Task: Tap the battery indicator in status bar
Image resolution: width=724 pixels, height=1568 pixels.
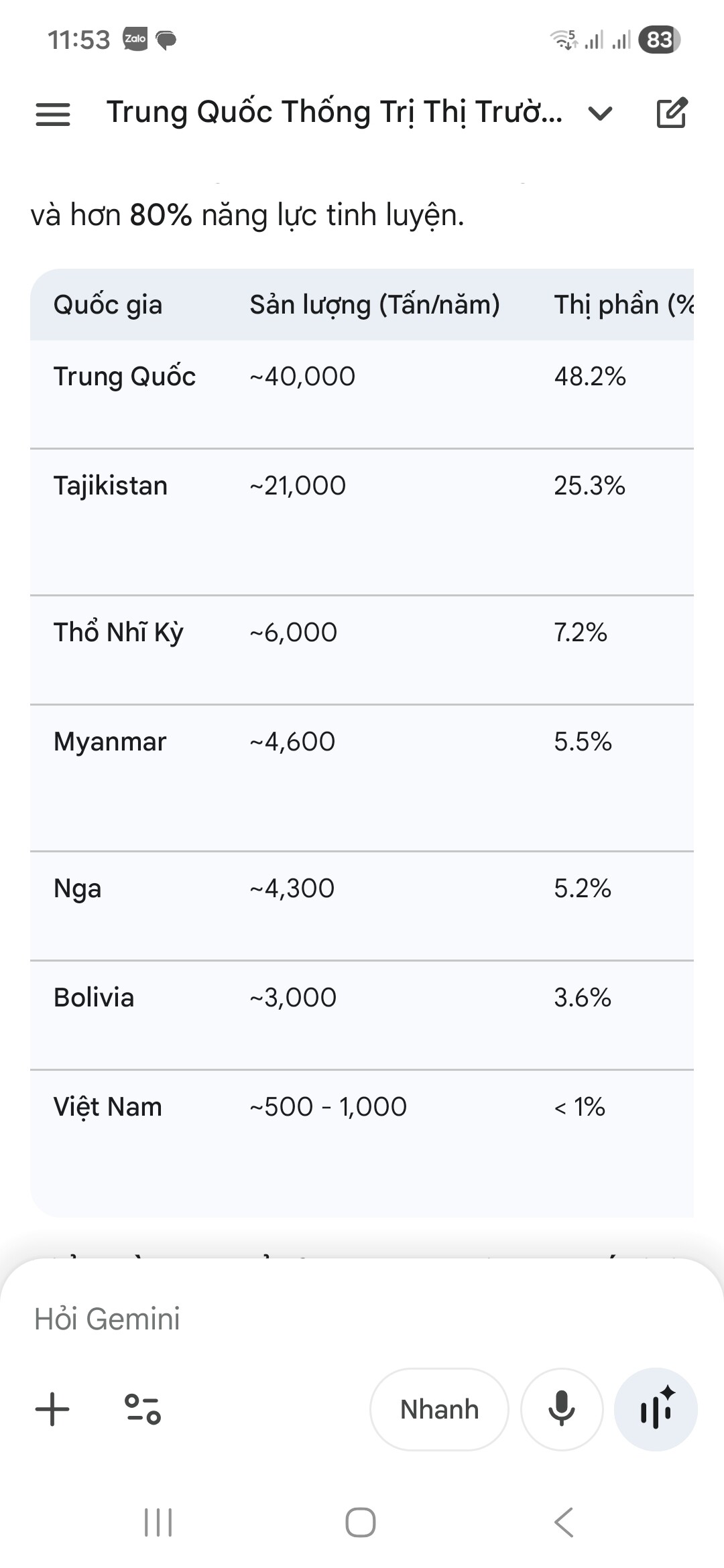Action: [659, 40]
